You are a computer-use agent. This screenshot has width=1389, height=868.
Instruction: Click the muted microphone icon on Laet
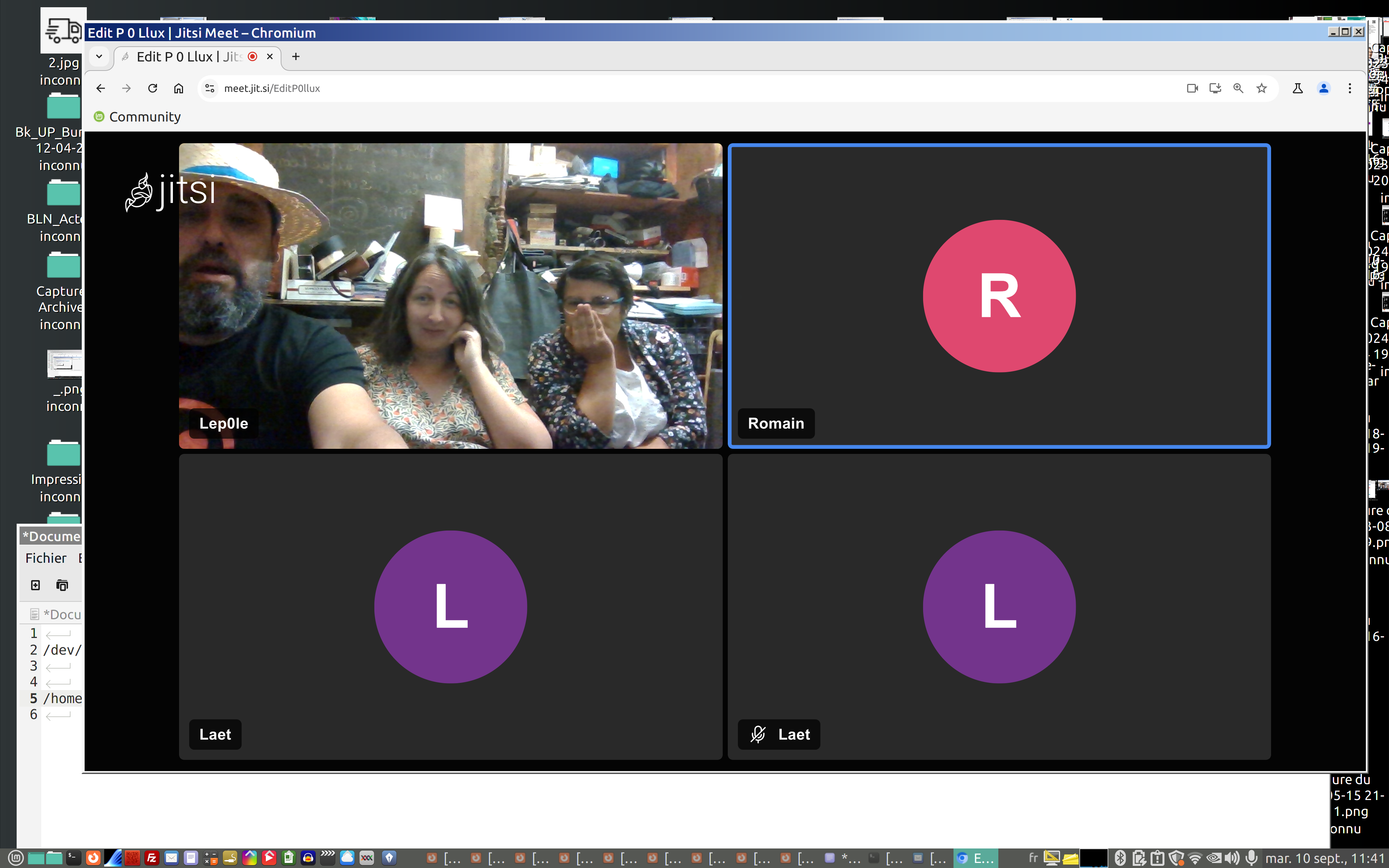coord(758,734)
